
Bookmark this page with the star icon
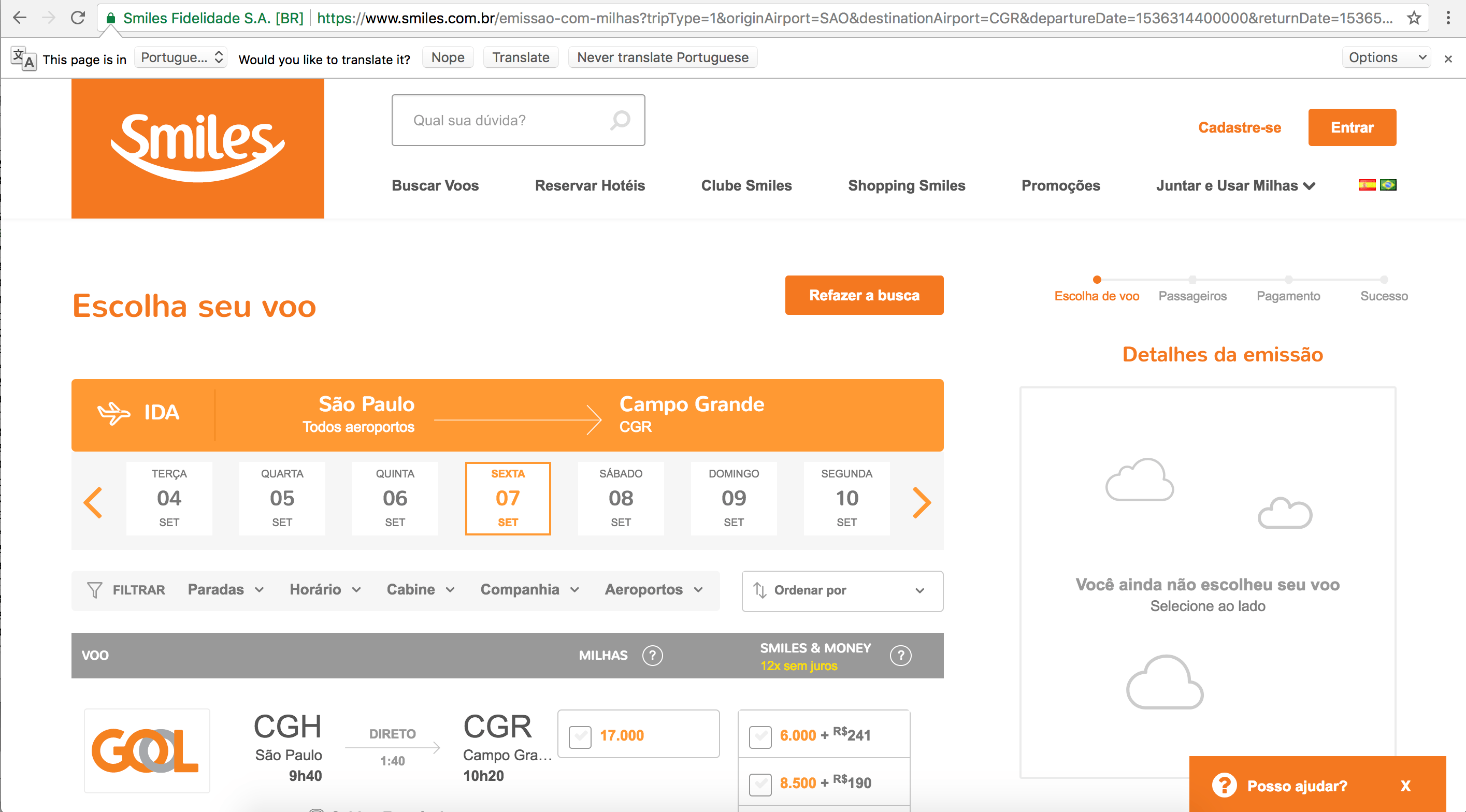coord(1414,18)
